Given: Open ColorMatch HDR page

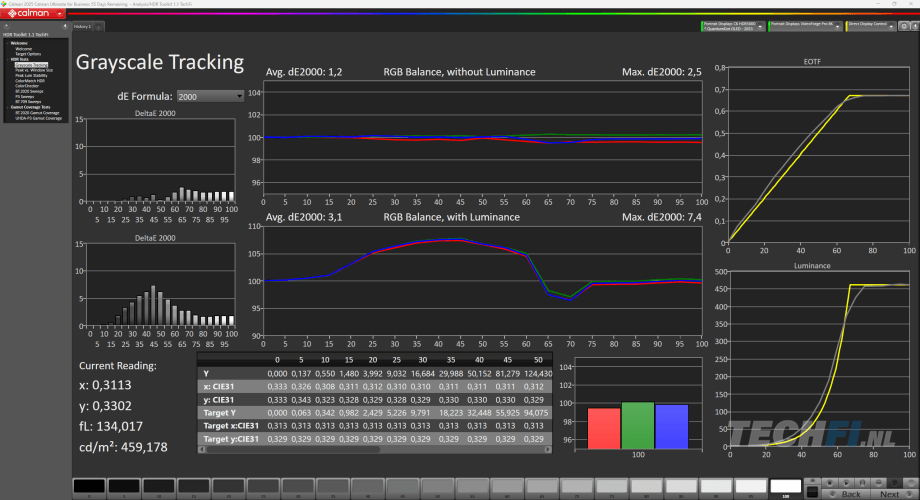Looking at the screenshot, I should [x=30, y=80].
